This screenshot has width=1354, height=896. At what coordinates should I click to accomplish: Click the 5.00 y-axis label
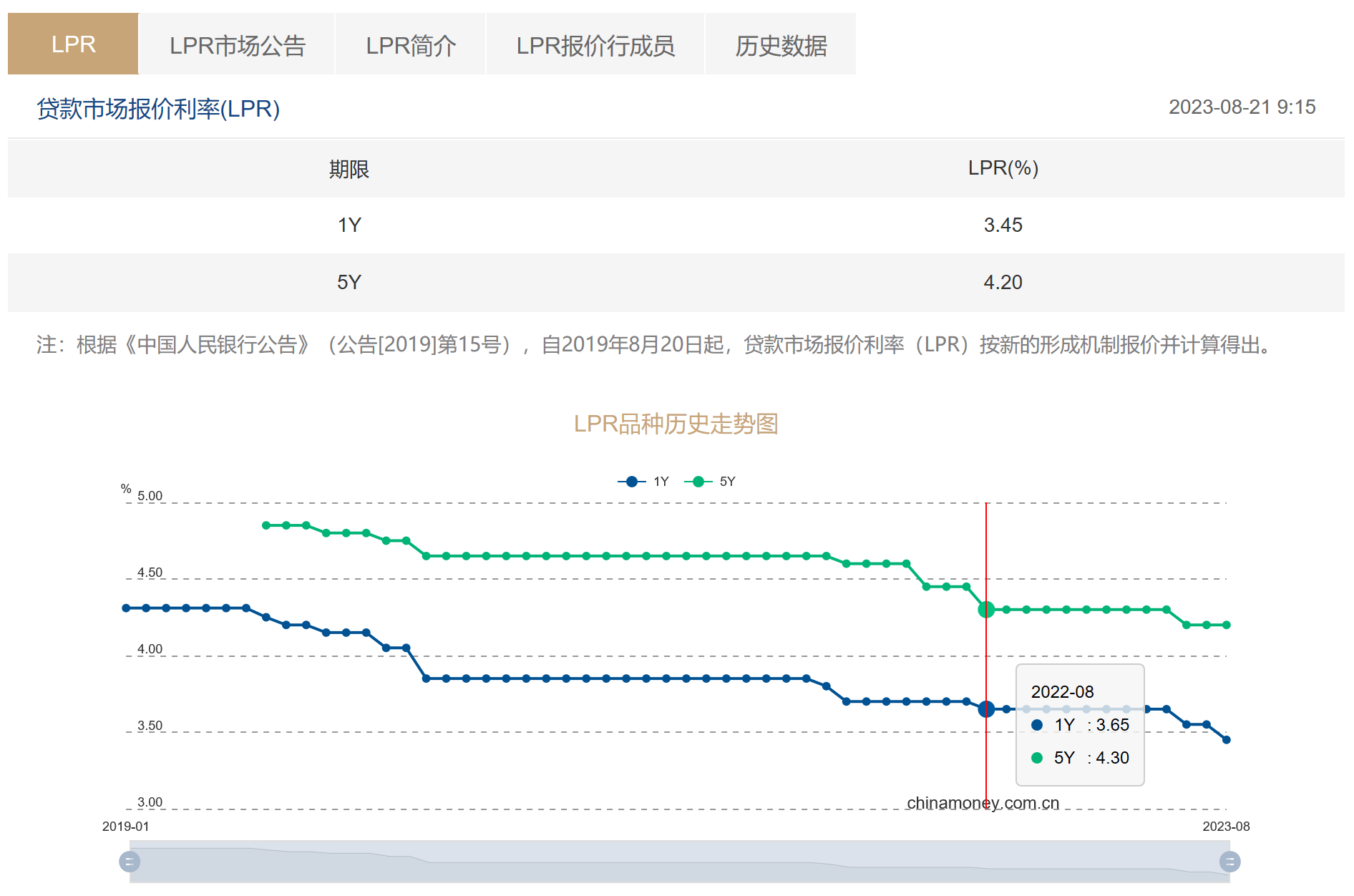click(x=150, y=496)
